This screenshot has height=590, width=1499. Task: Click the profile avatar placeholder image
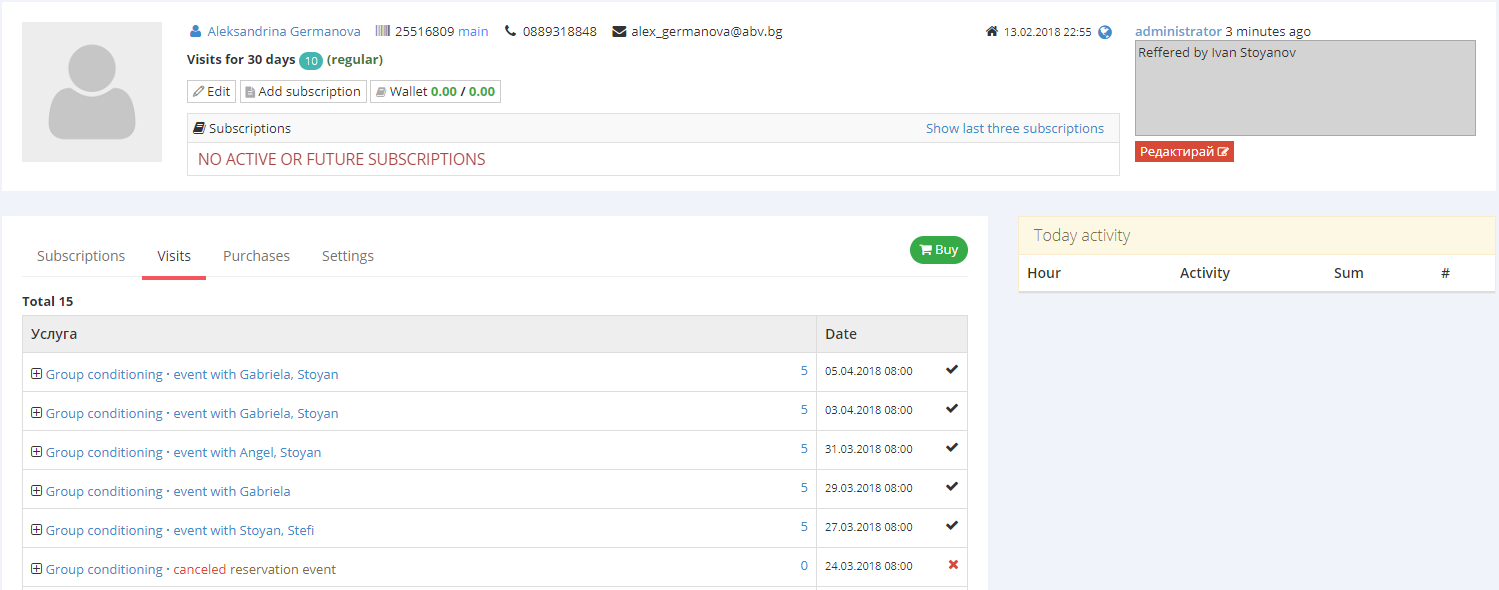(x=92, y=92)
